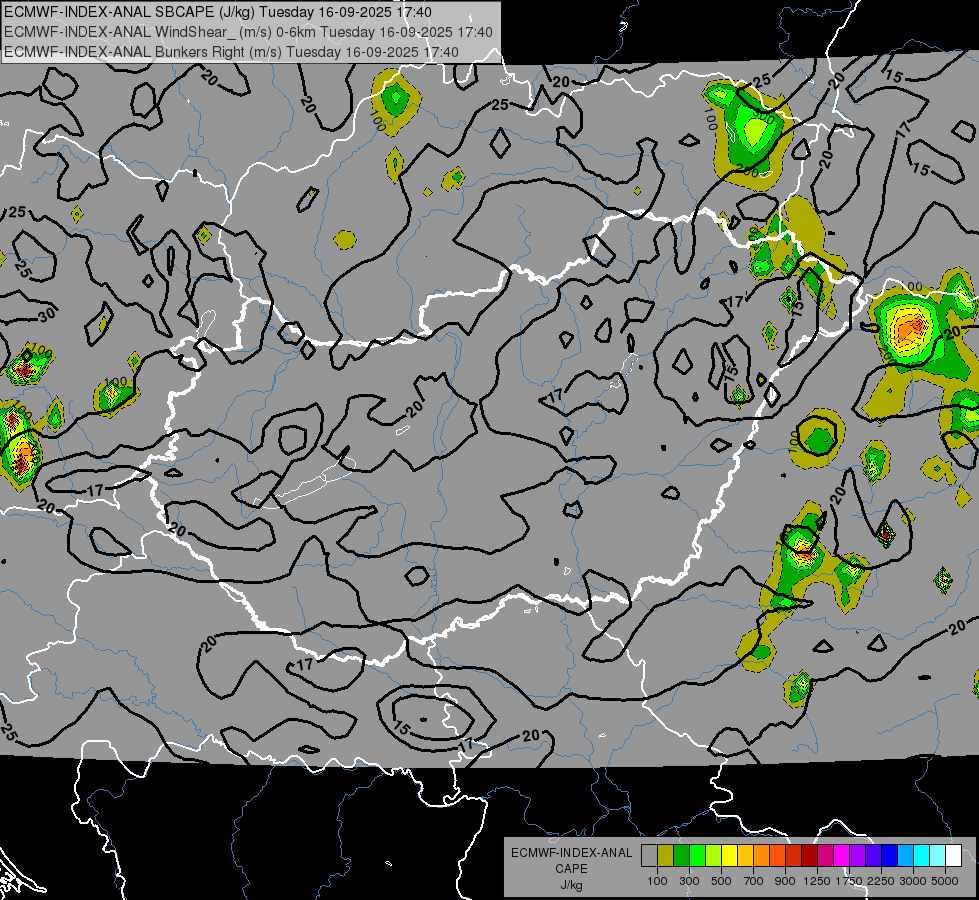This screenshot has height=900, width=979.
Task: Click the legend tick label 300
Action: pos(689,881)
